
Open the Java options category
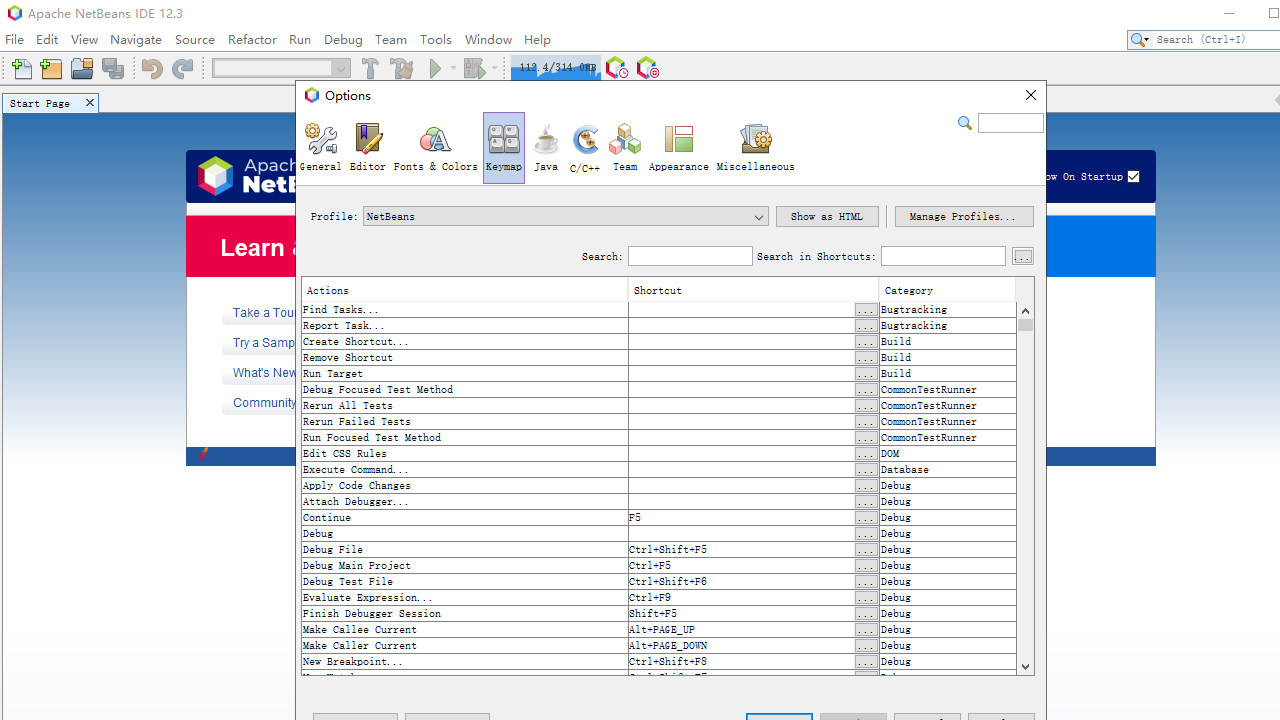tap(546, 148)
